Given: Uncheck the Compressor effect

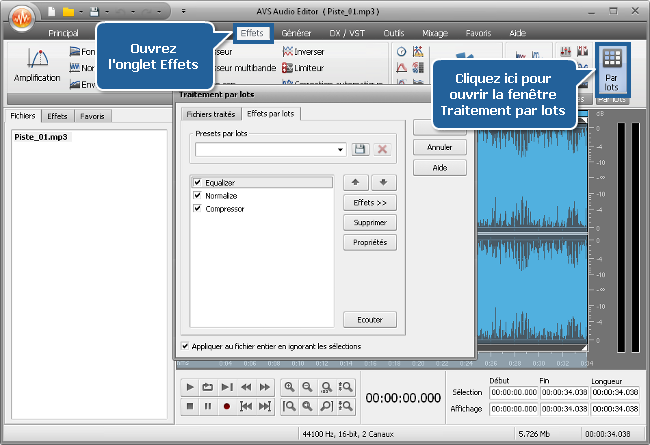Looking at the screenshot, I should coord(197,208).
